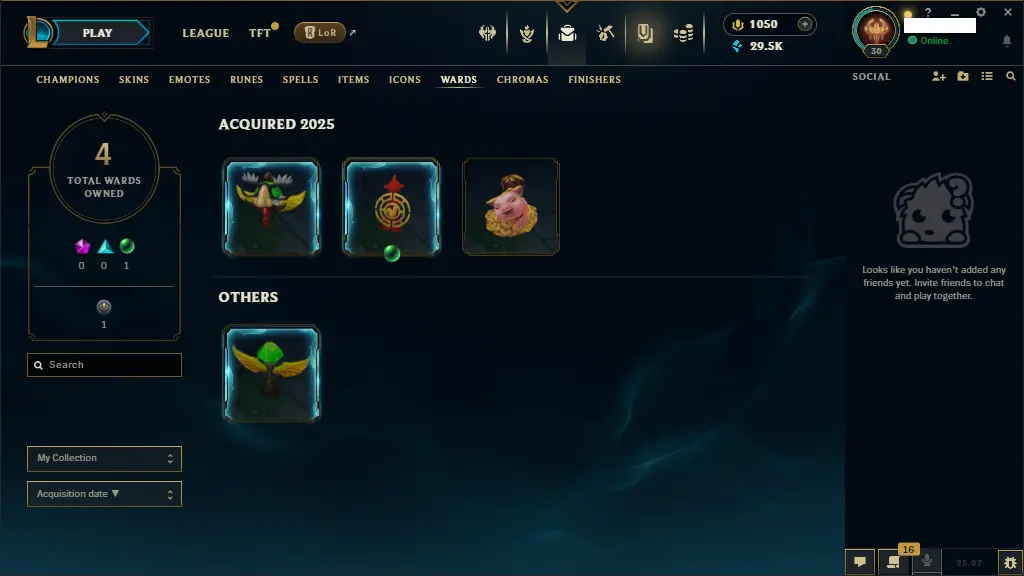Open the notifications bell icon
This screenshot has width=1024, height=576.
(x=1006, y=41)
